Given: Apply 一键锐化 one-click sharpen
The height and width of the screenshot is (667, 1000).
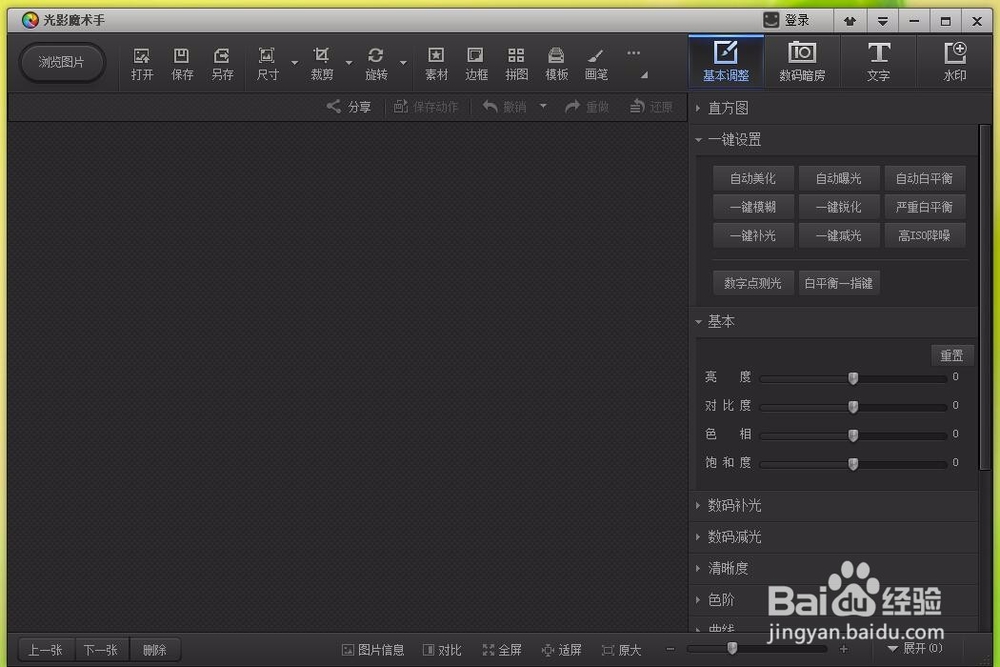Looking at the screenshot, I should [839, 207].
